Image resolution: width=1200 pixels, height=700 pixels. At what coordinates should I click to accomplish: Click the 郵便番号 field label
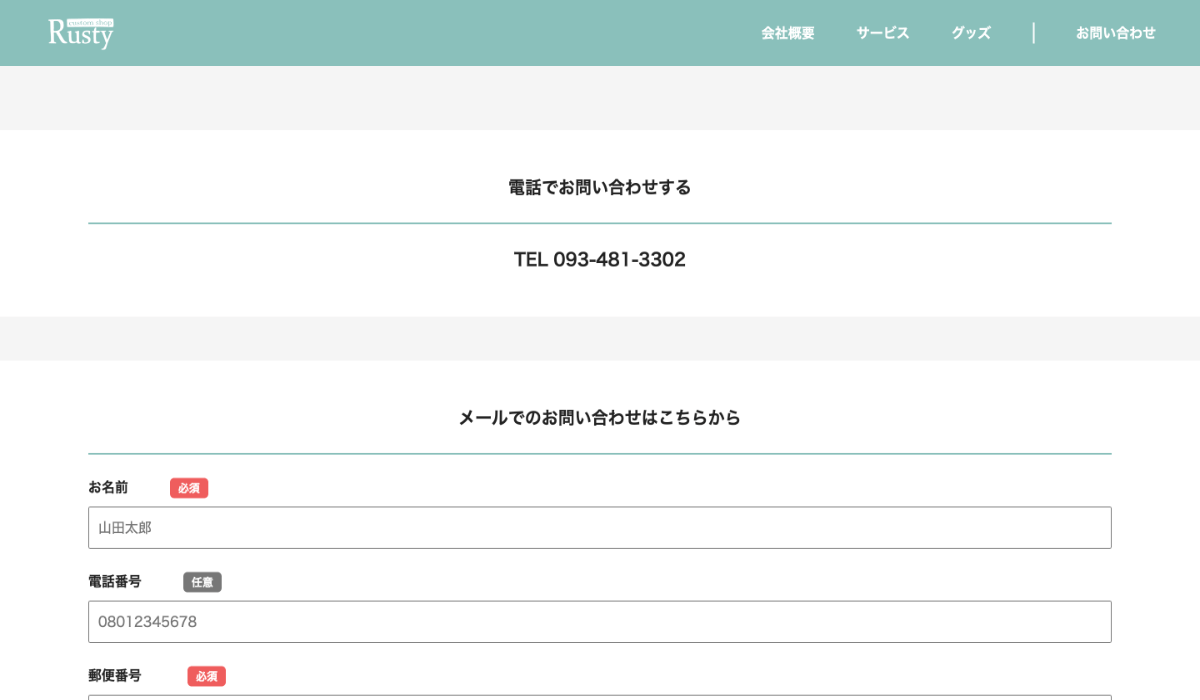click(115, 676)
